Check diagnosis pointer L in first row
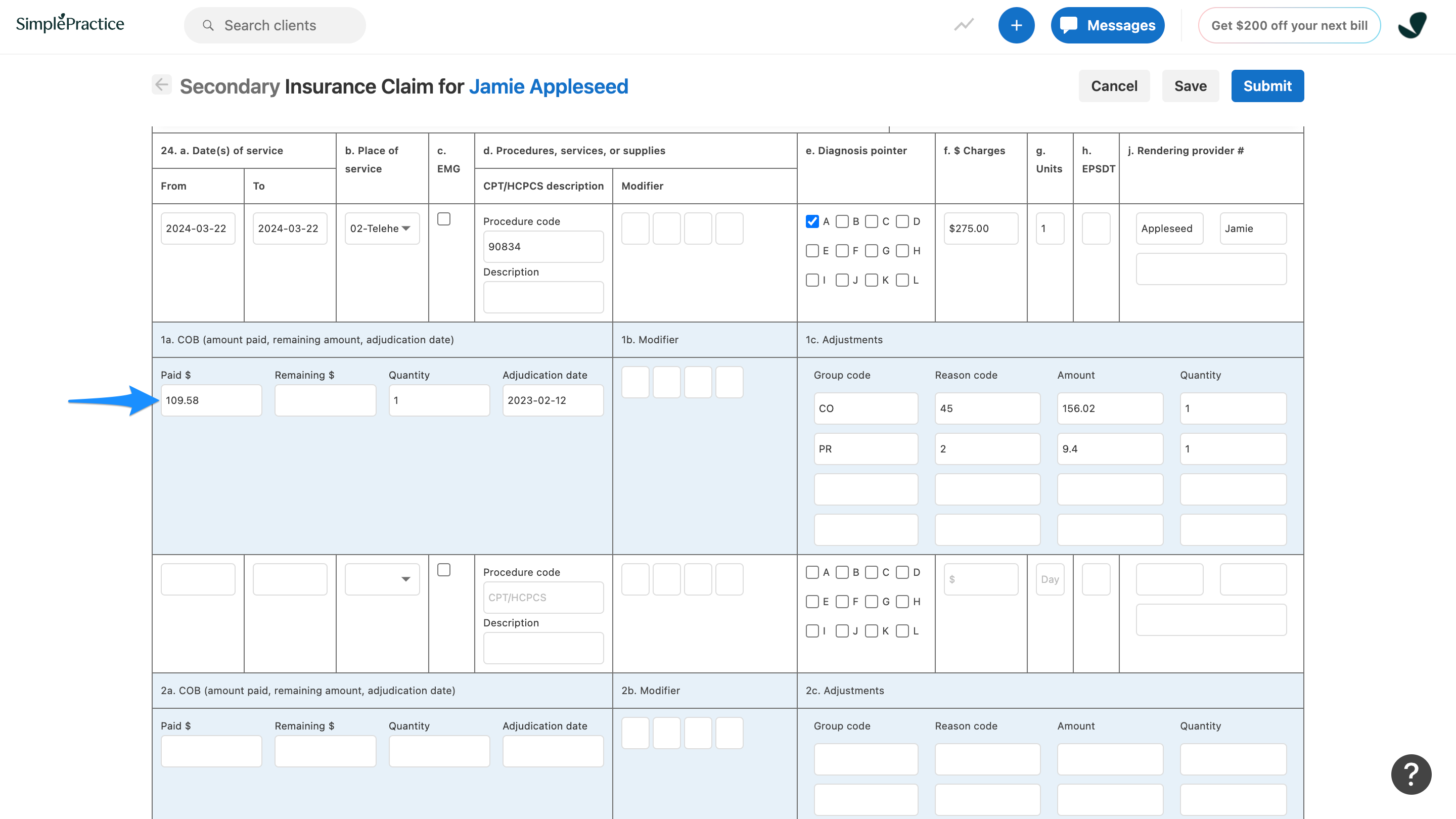Viewport: 1456px width, 819px height. point(902,280)
